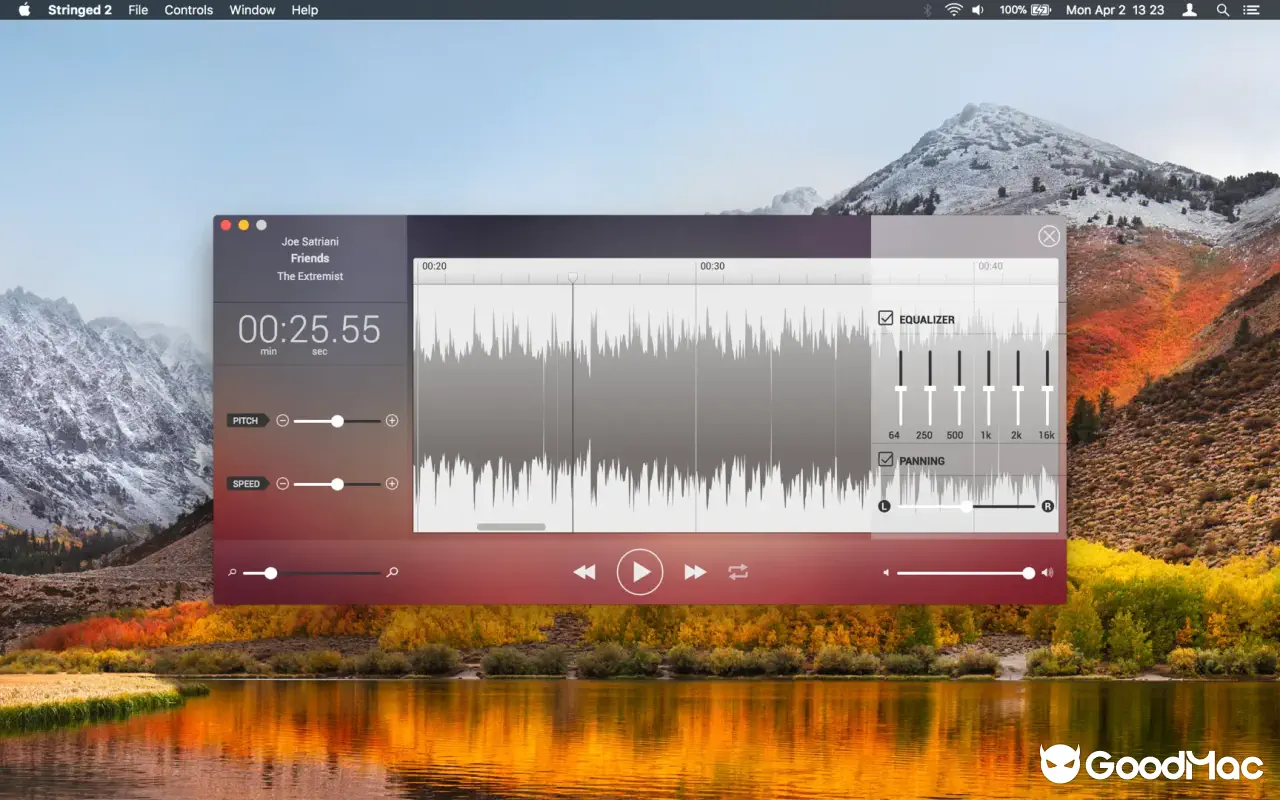Click the fast-forward button
The width and height of the screenshot is (1280, 800).
pyautogui.click(x=695, y=572)
